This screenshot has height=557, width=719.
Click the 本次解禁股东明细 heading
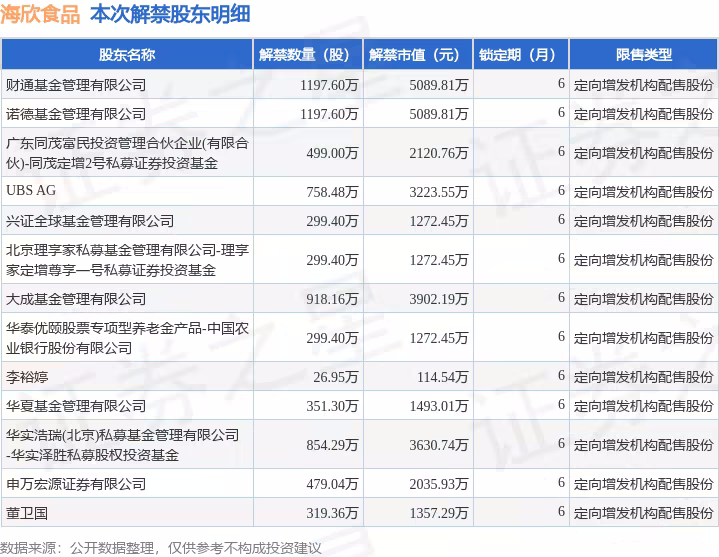[171, 16]
